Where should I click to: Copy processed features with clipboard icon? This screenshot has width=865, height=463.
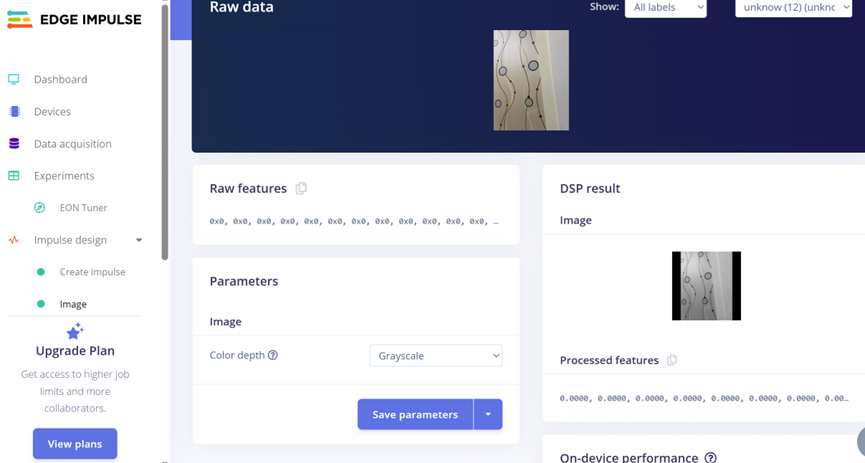click(672, 360)
